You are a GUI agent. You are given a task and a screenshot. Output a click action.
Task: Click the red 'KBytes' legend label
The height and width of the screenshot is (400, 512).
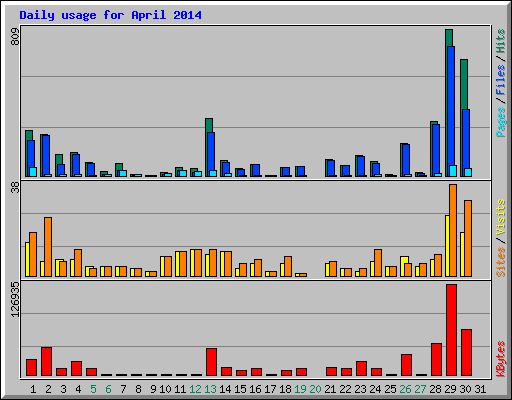click(501, 359)
